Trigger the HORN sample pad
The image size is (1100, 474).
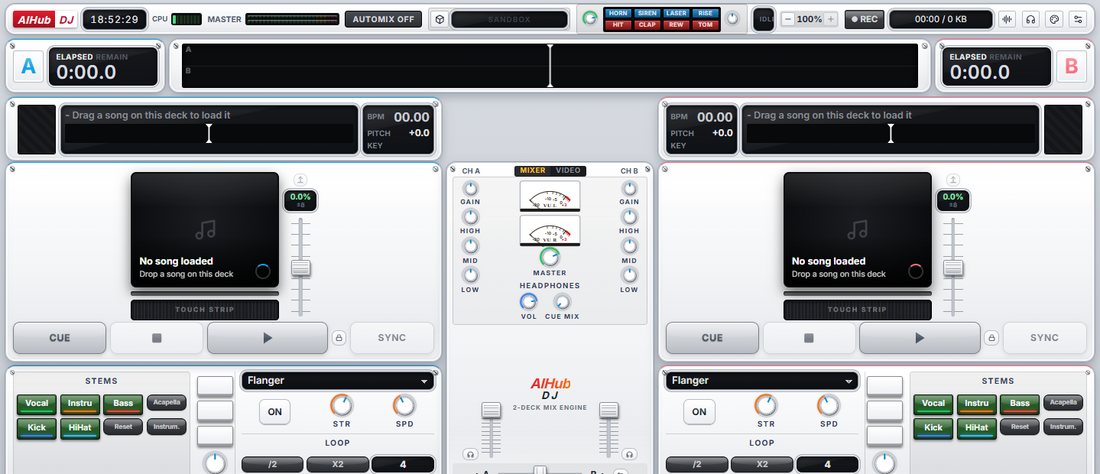click(618, 13)
